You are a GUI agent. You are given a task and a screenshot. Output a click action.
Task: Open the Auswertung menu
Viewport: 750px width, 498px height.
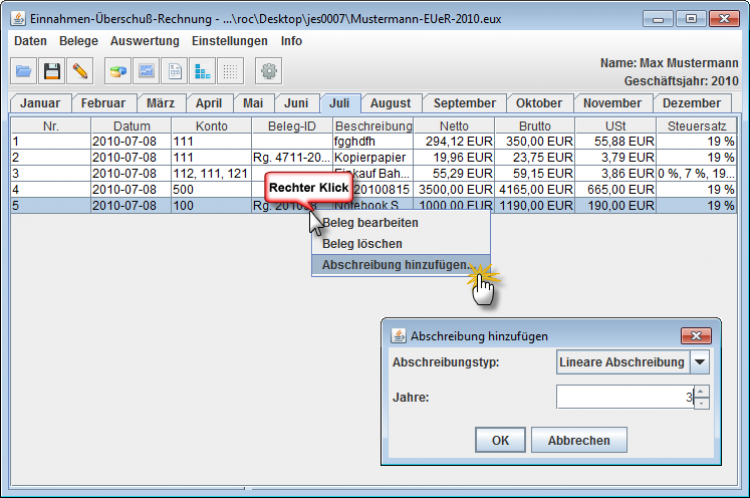click(x=145, y=41)
